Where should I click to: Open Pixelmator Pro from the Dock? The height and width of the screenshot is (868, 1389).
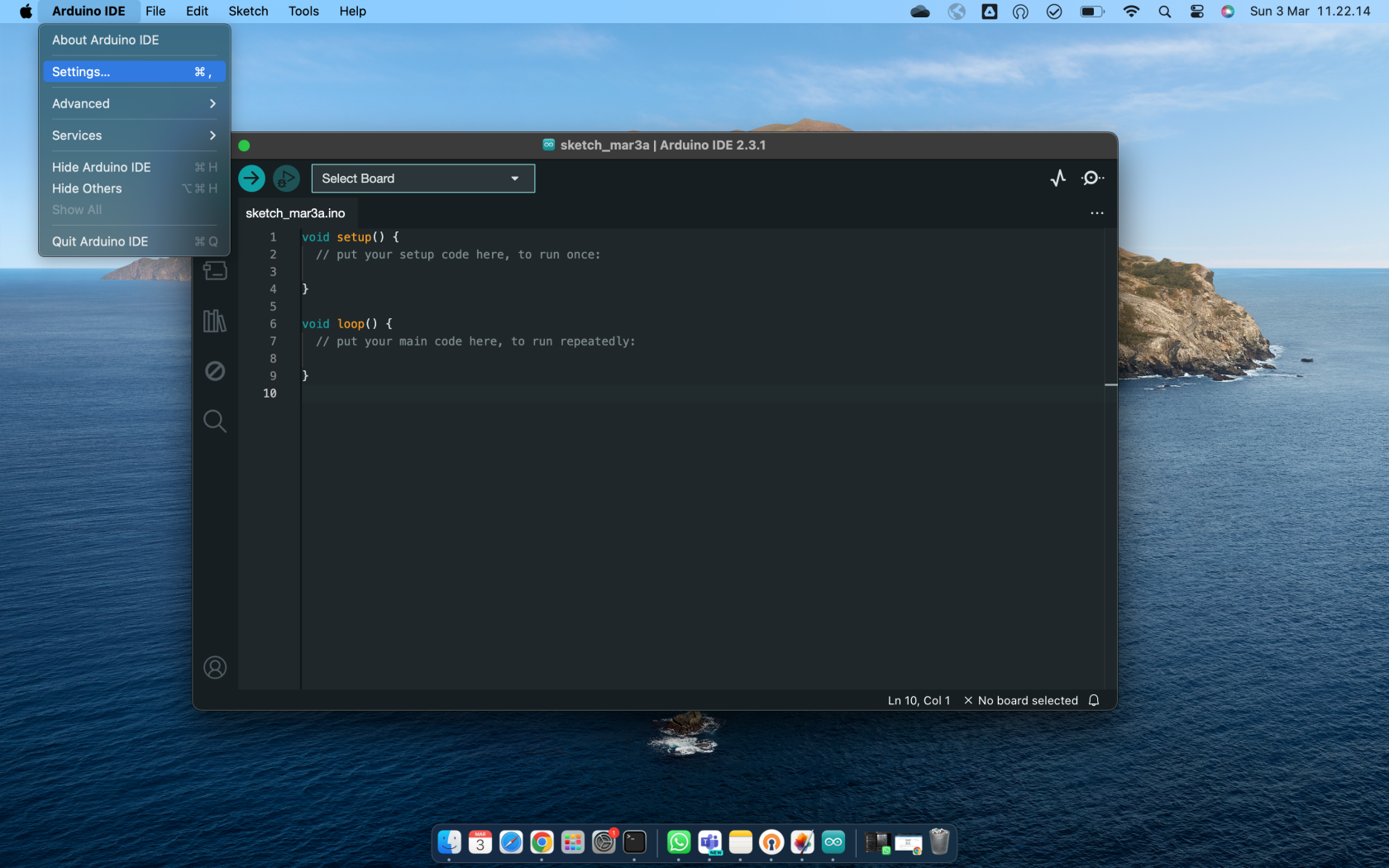pyautogui.click(x=803, y=842)
